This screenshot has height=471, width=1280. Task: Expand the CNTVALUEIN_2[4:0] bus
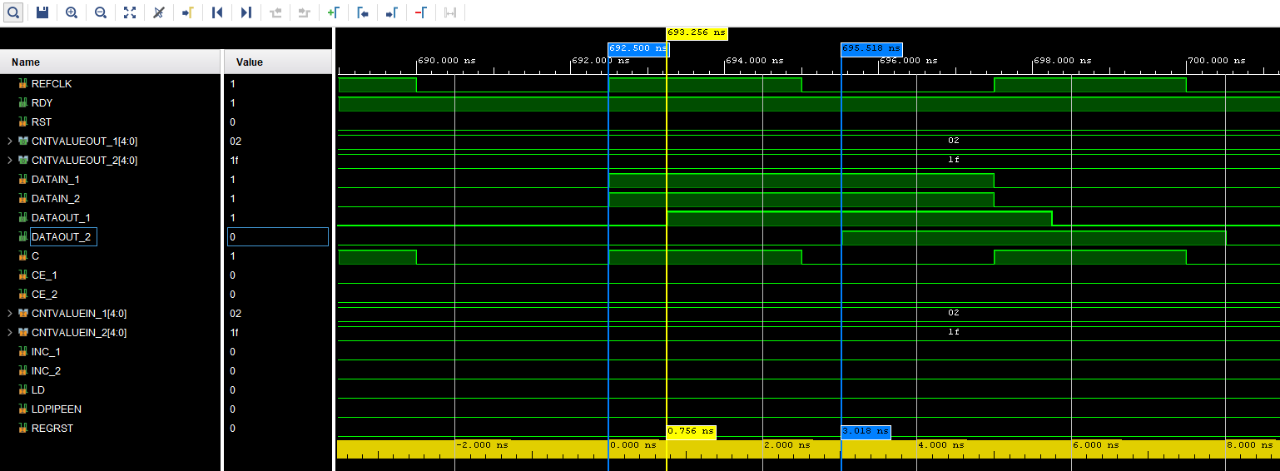coord(10,332)
